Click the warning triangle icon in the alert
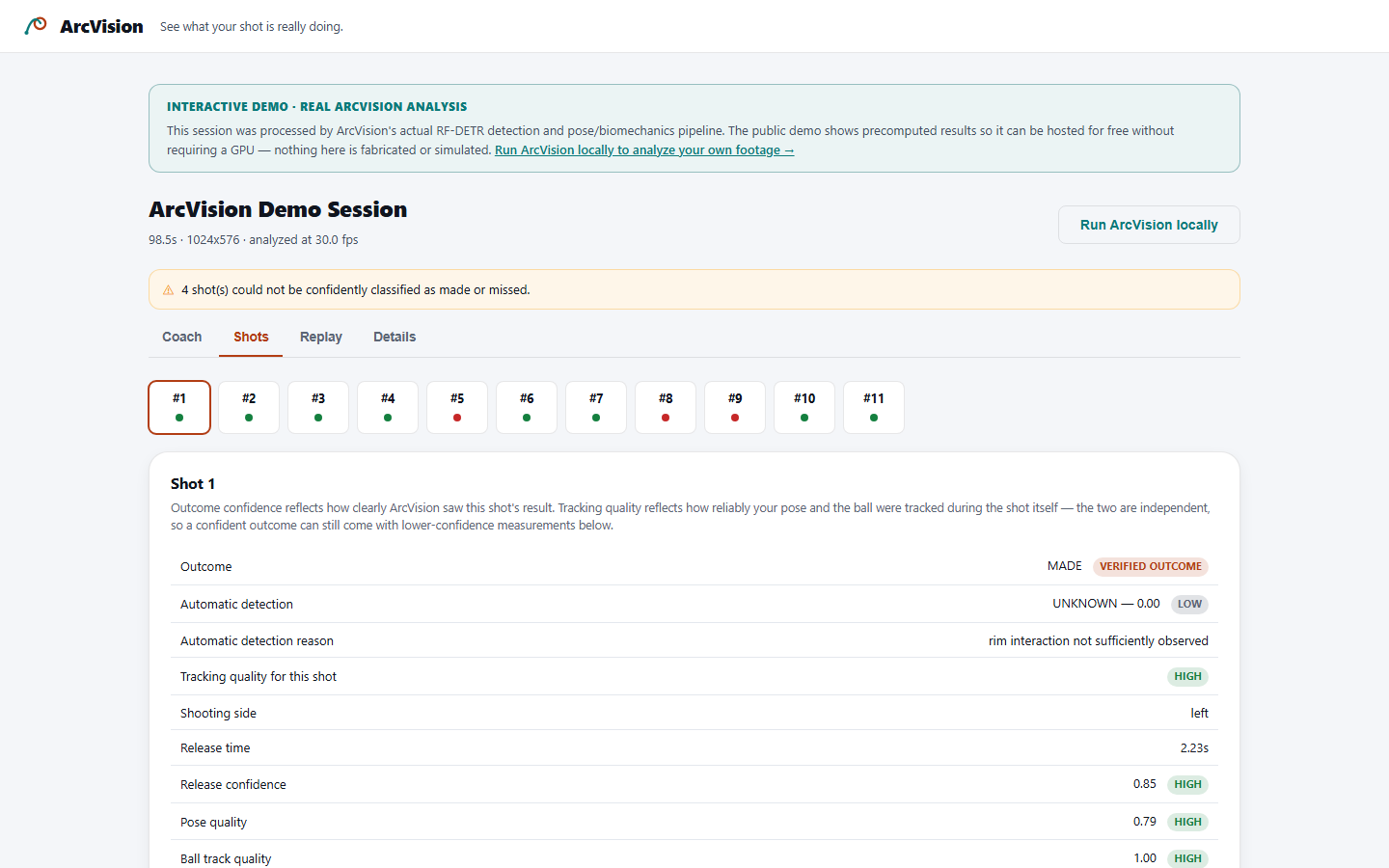This screenshot has width=1389, height=868. click(x=169, y=290)
